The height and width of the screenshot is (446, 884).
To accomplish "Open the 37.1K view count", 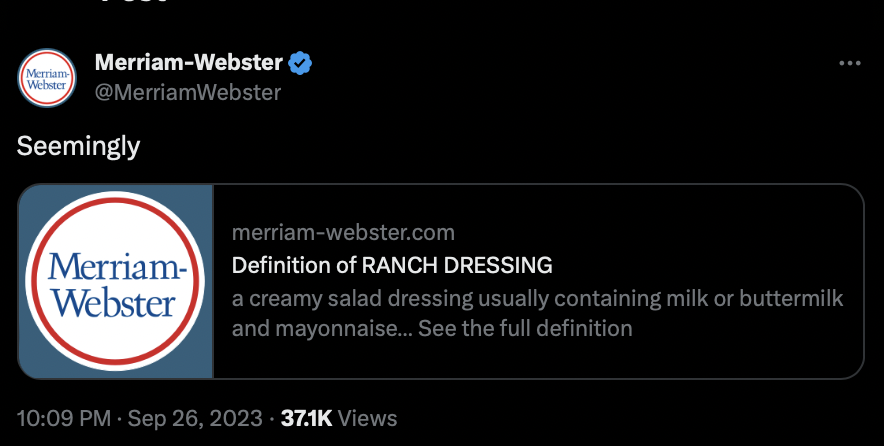I will coord(306,418).
